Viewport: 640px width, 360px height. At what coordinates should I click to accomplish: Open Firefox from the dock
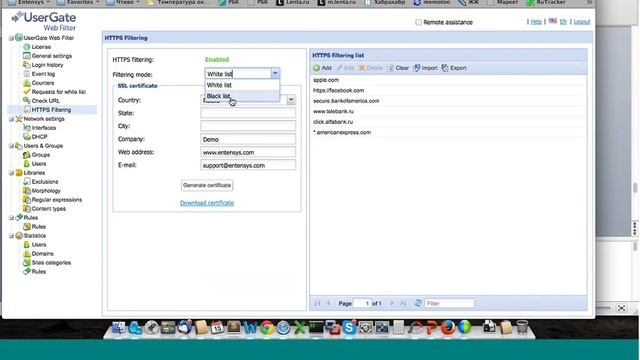tap(448, 327)
